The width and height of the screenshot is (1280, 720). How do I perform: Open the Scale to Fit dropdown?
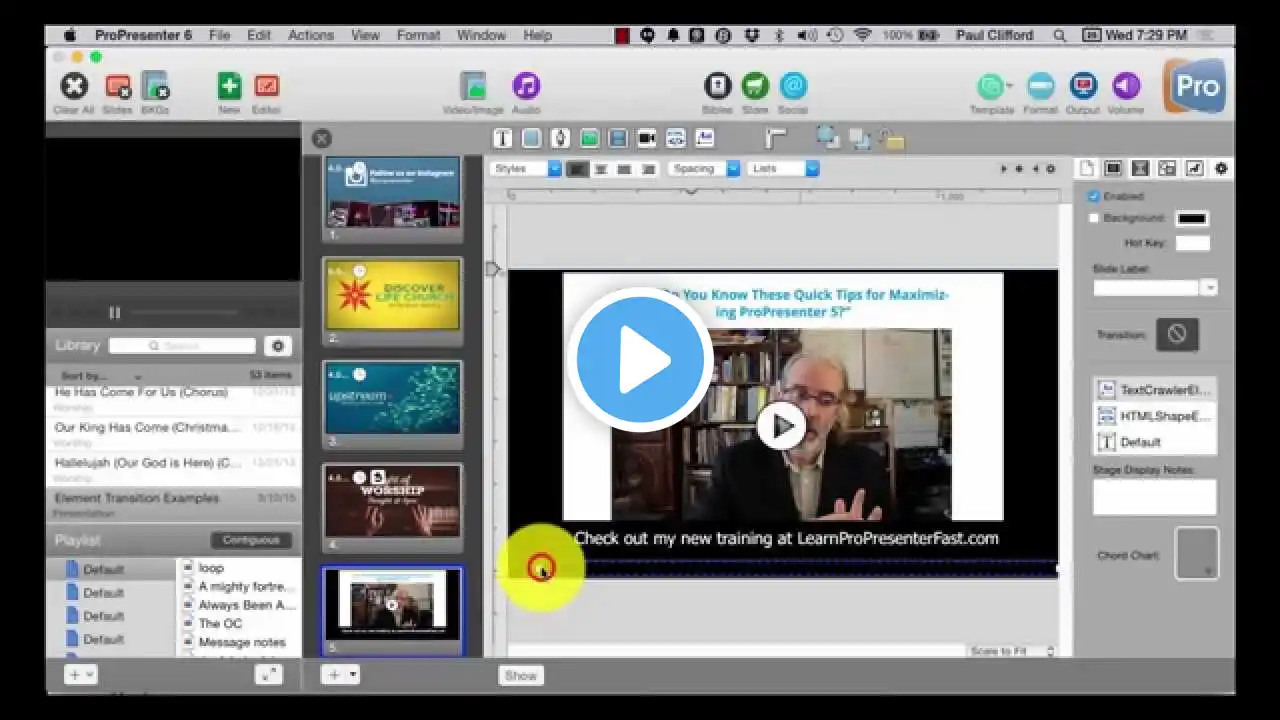(x=1010, y=651)
